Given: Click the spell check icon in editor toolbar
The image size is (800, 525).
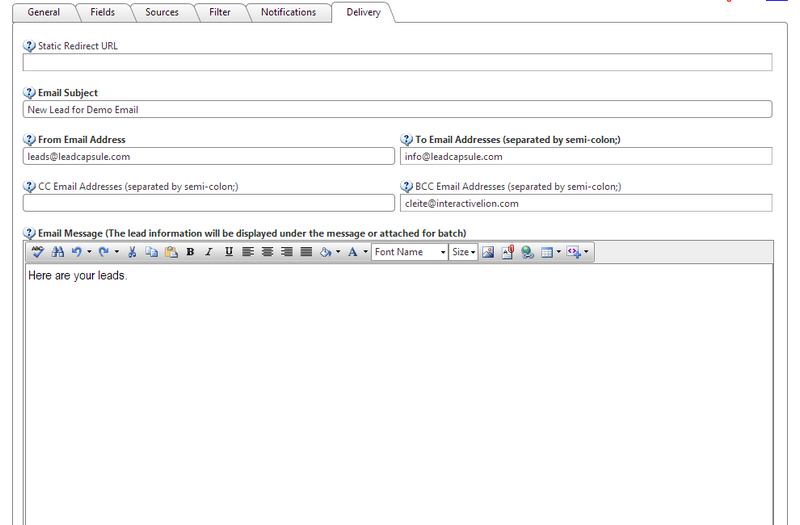Looking at the screenshot, I should pyautogui.click(x=37, y=252).
